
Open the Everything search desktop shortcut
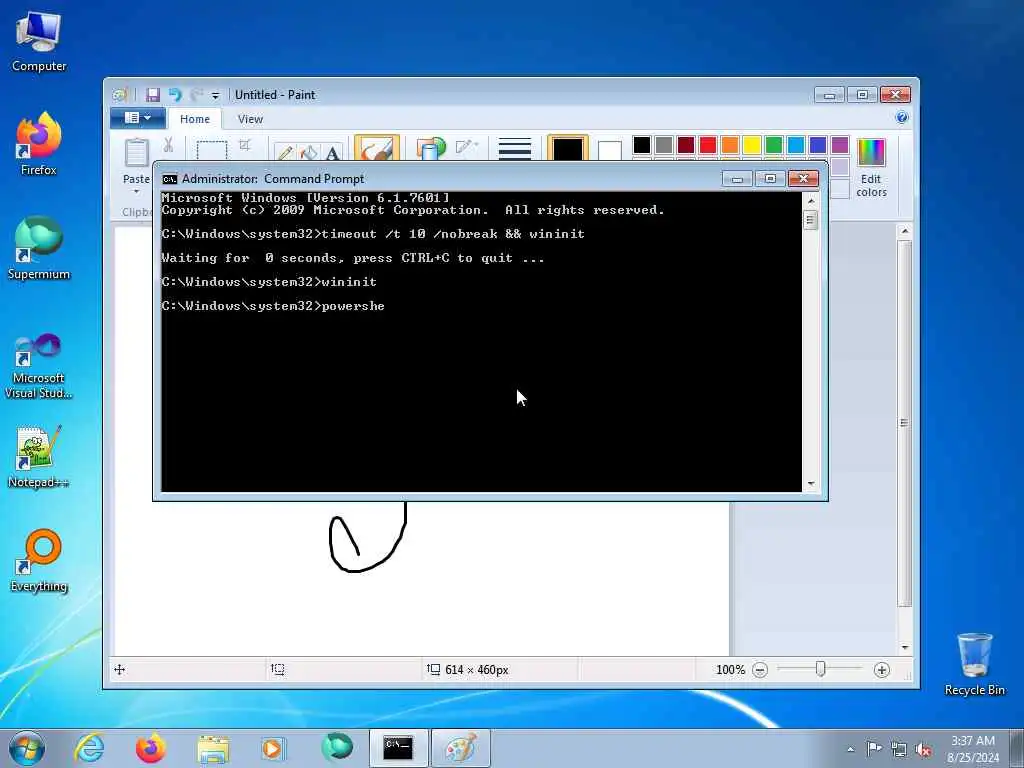tap(39, 560)
